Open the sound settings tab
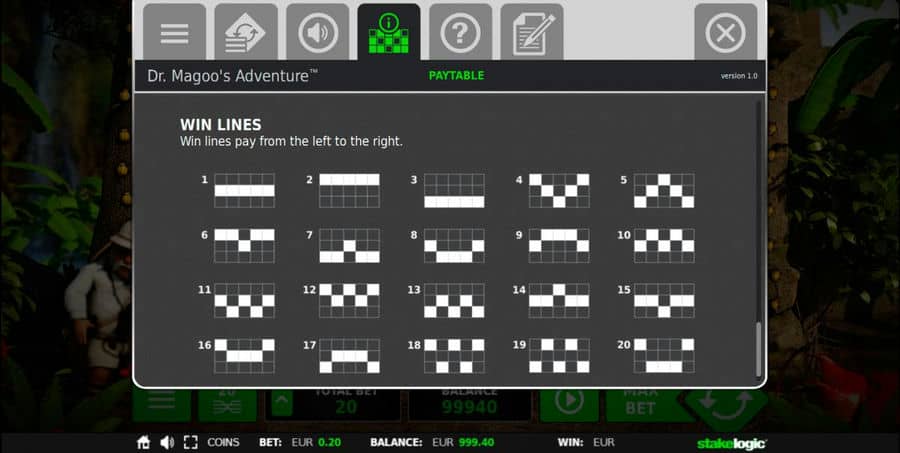 [317, 33]
